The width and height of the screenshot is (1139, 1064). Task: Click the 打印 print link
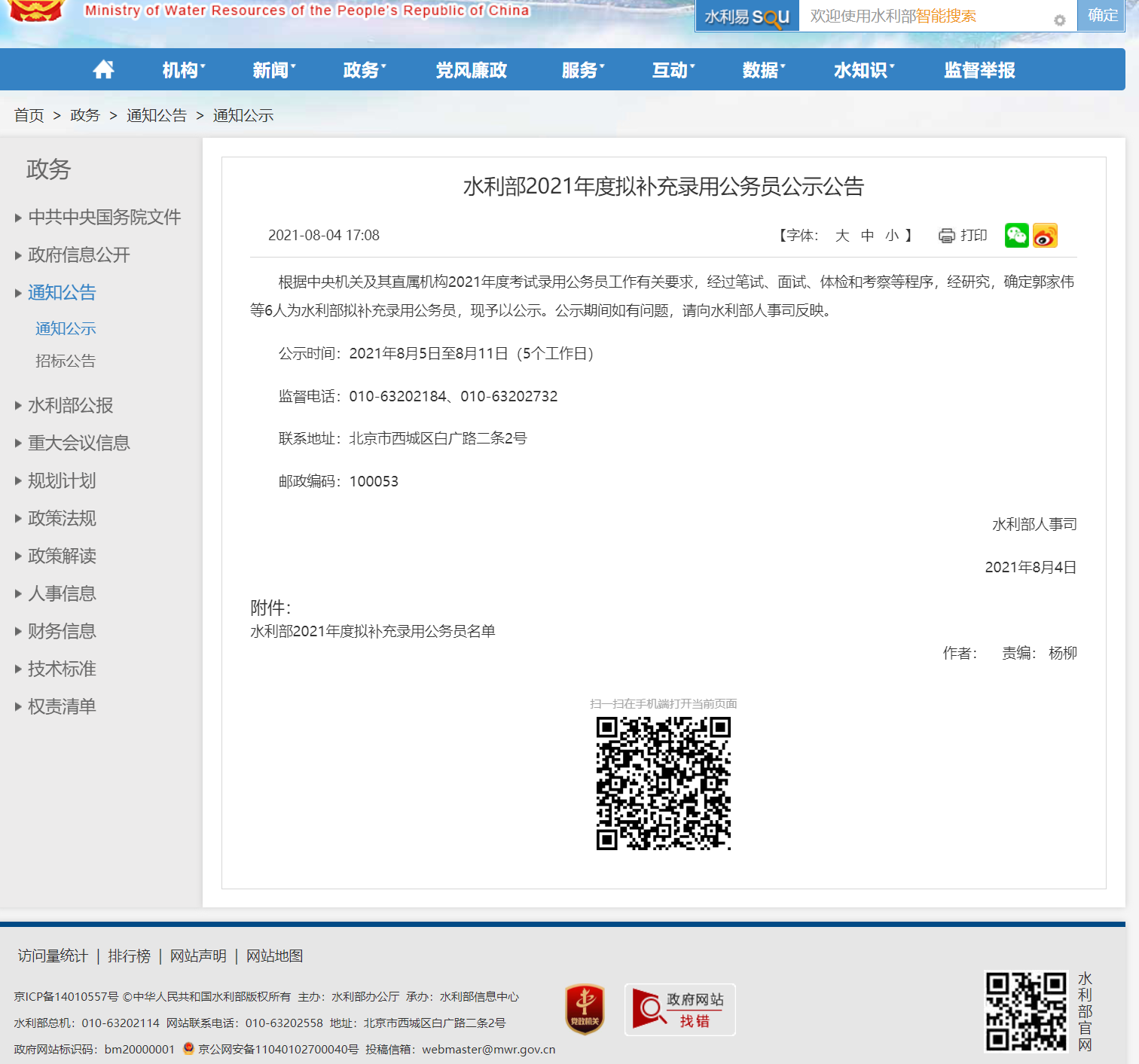coord(973,236)
